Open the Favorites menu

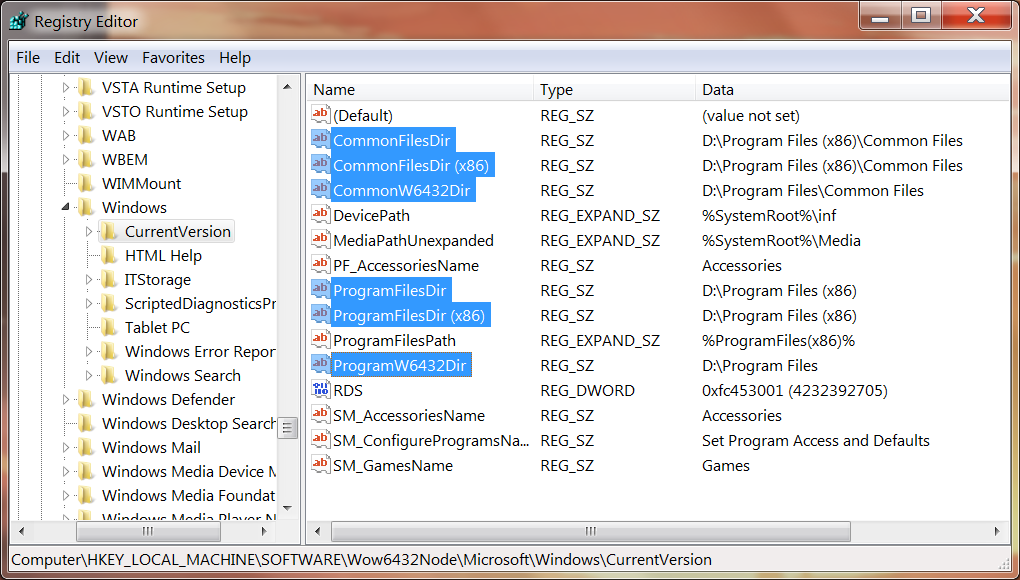click(x=173, y=58)
